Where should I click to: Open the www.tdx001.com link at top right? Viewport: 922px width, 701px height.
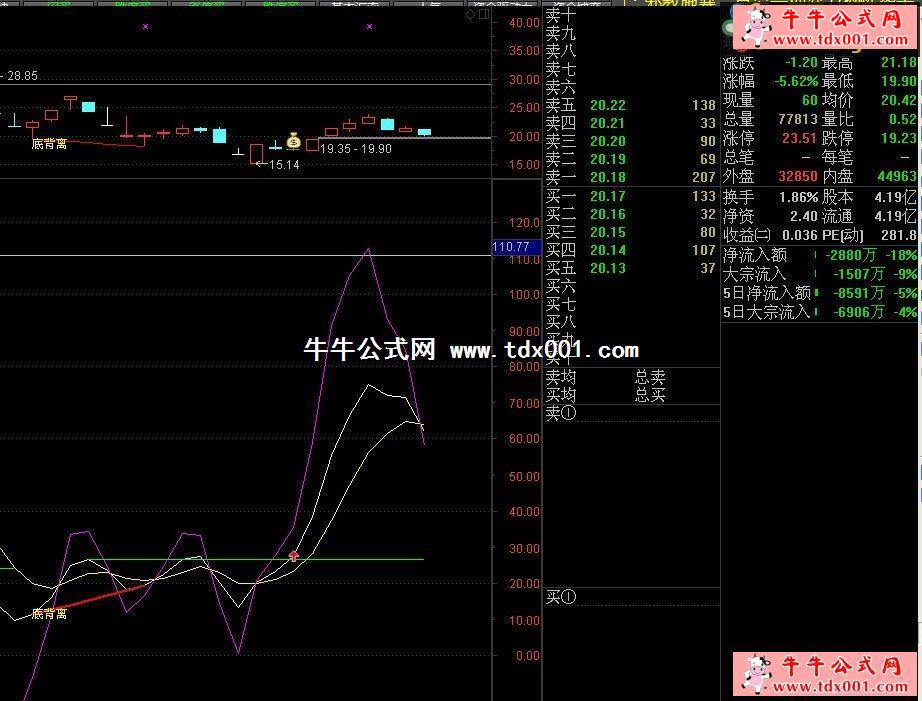[840, 40]
